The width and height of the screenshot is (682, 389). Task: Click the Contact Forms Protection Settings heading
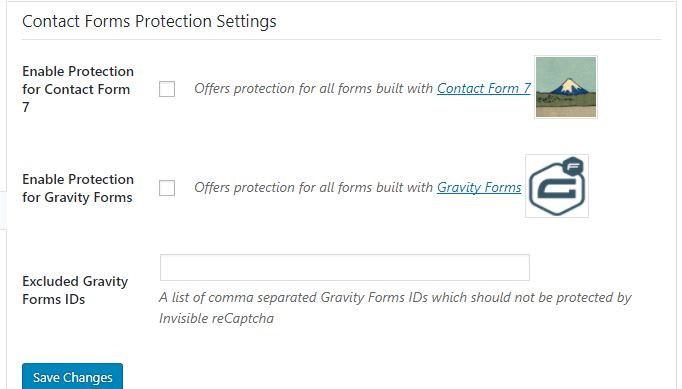click(149, 21)
